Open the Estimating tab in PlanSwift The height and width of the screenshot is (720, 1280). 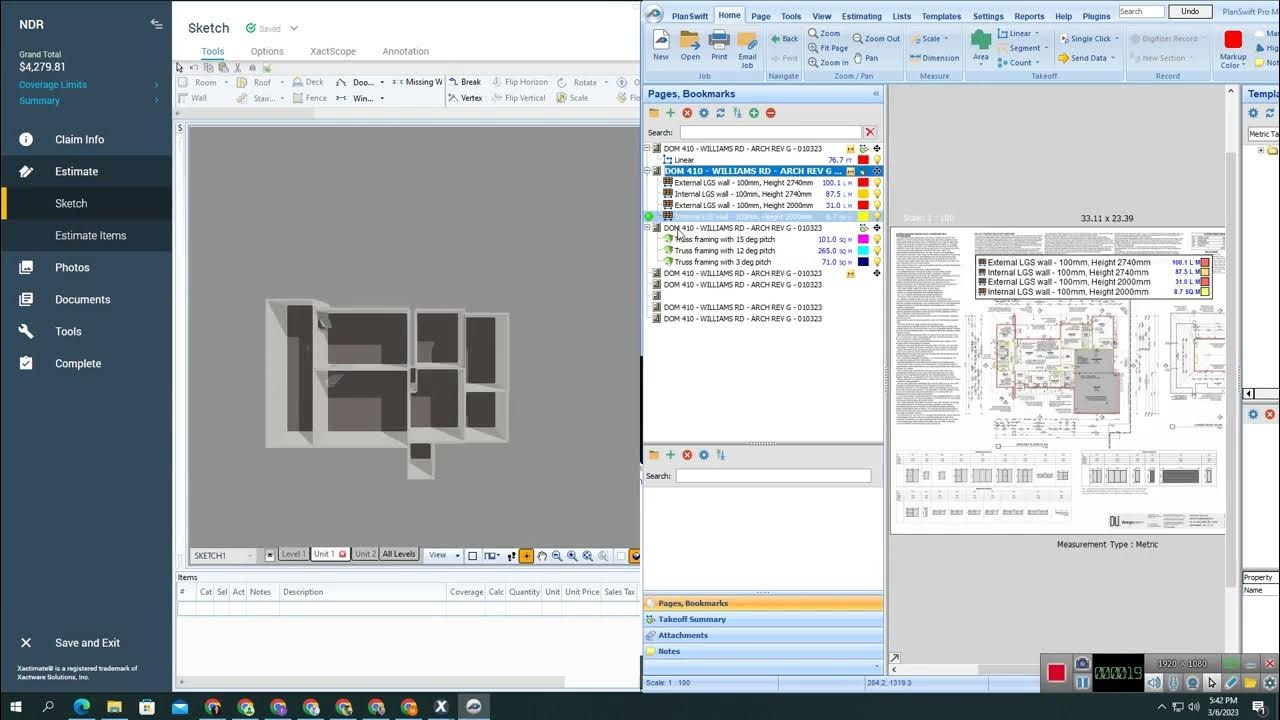pos(861,16)
